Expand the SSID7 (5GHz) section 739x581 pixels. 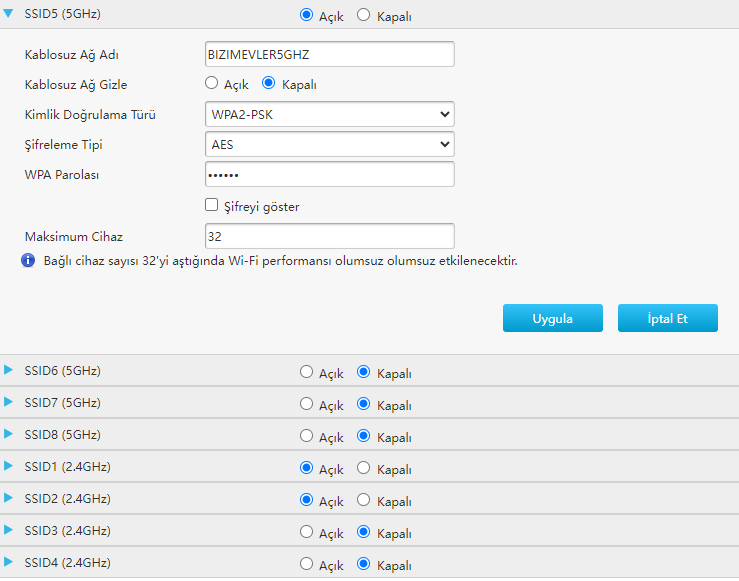9,403
